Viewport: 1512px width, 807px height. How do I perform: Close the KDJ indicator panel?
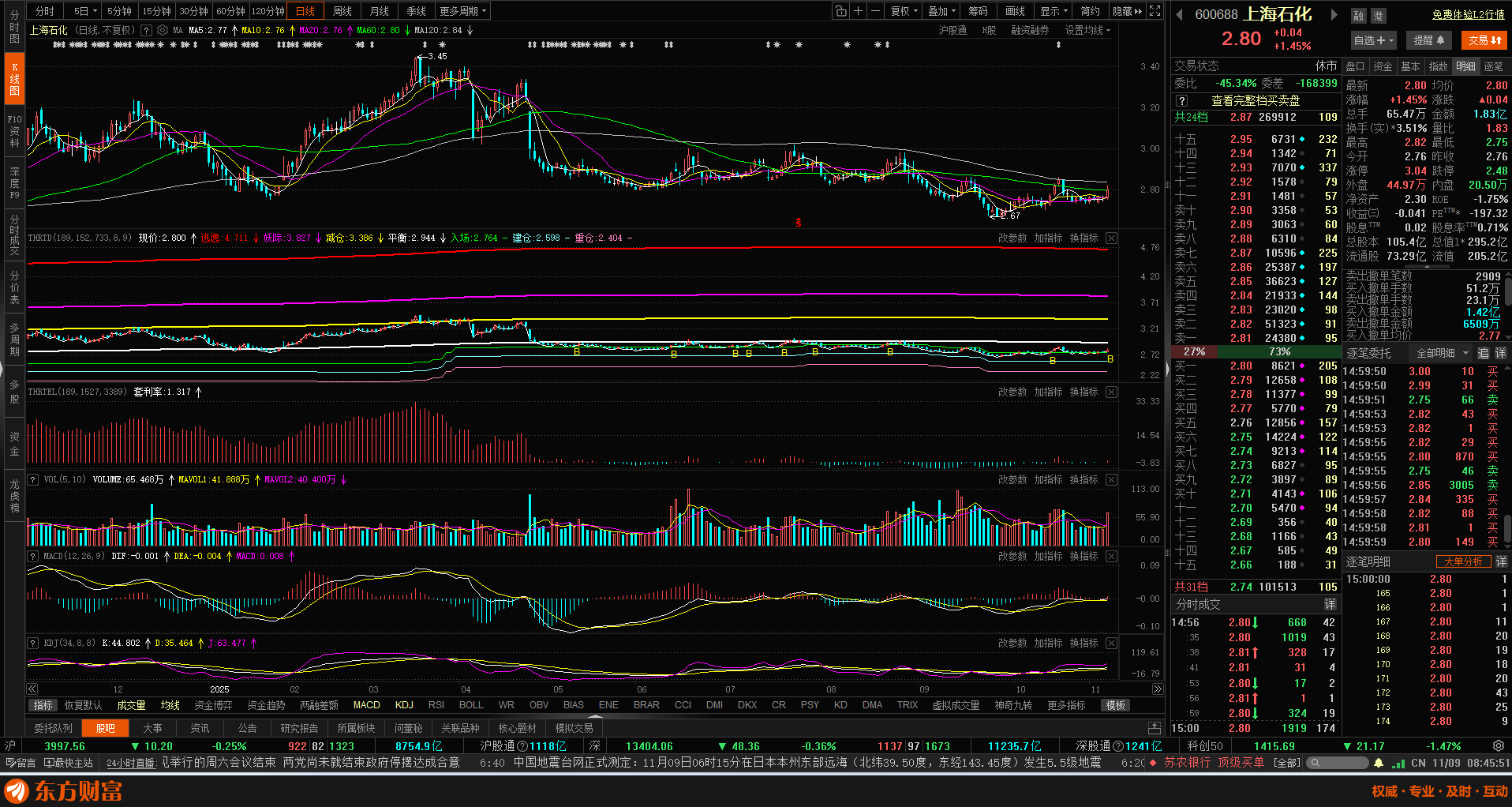click(x=1111, y=644)
